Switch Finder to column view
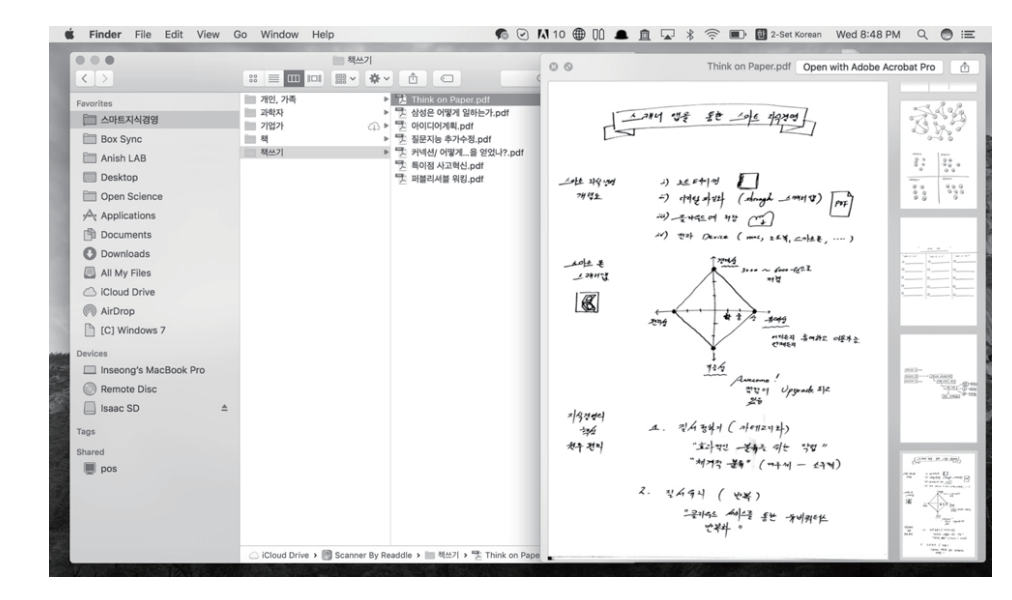The image size is (1012, 600). (x=294, y=79)
